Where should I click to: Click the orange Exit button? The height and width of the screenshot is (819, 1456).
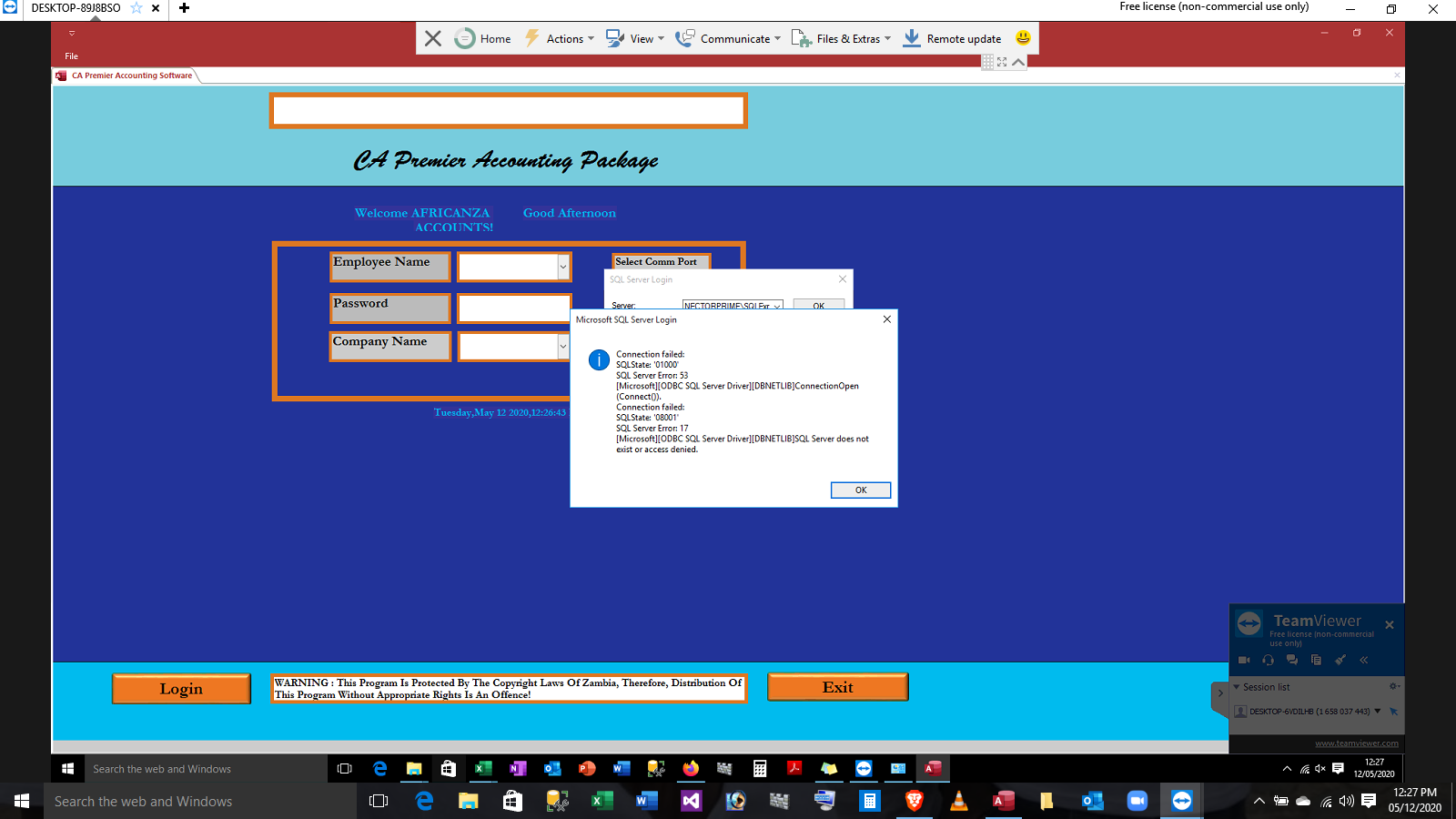[x=837, y=687]
